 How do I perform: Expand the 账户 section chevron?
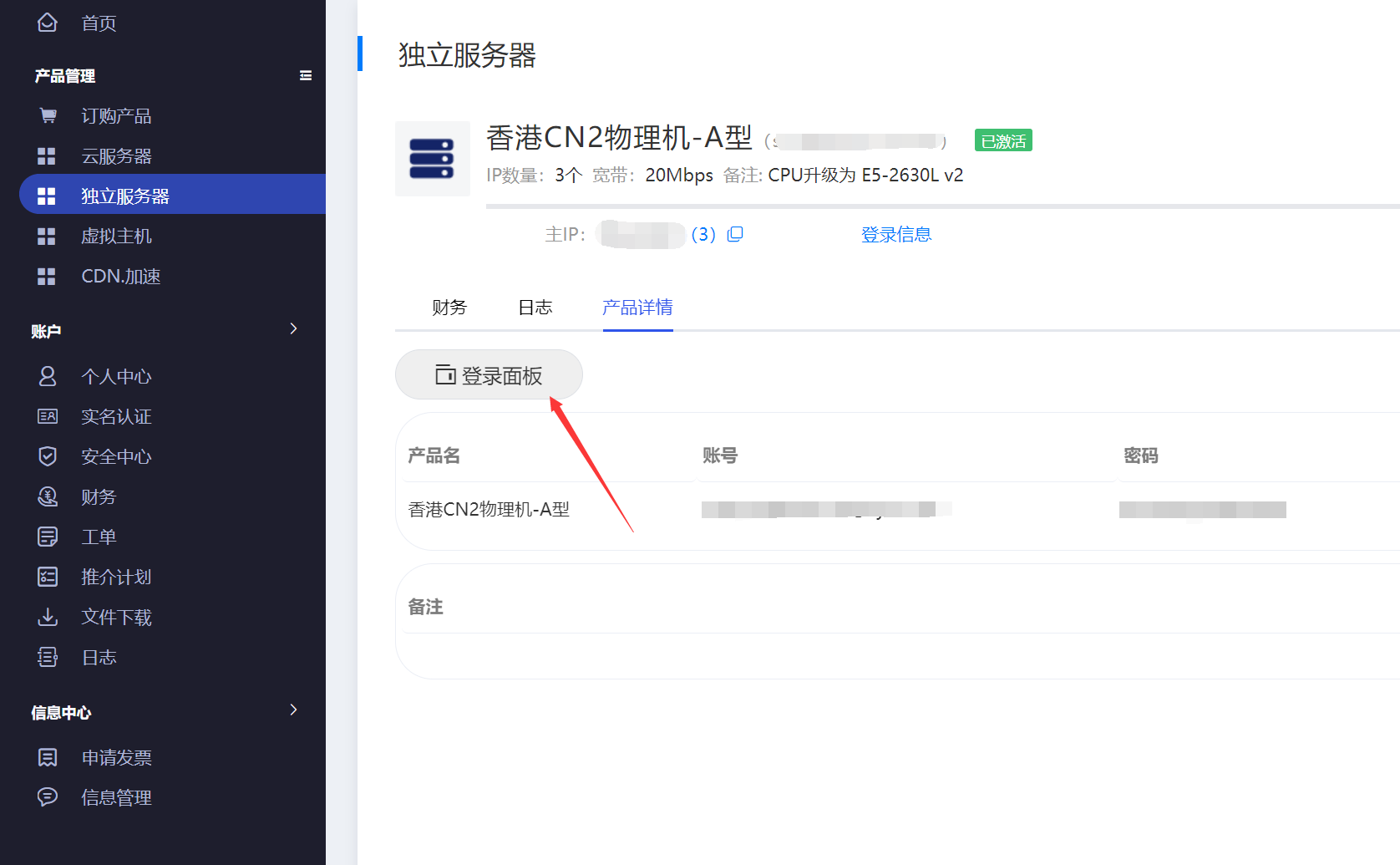tap(293, 329)
